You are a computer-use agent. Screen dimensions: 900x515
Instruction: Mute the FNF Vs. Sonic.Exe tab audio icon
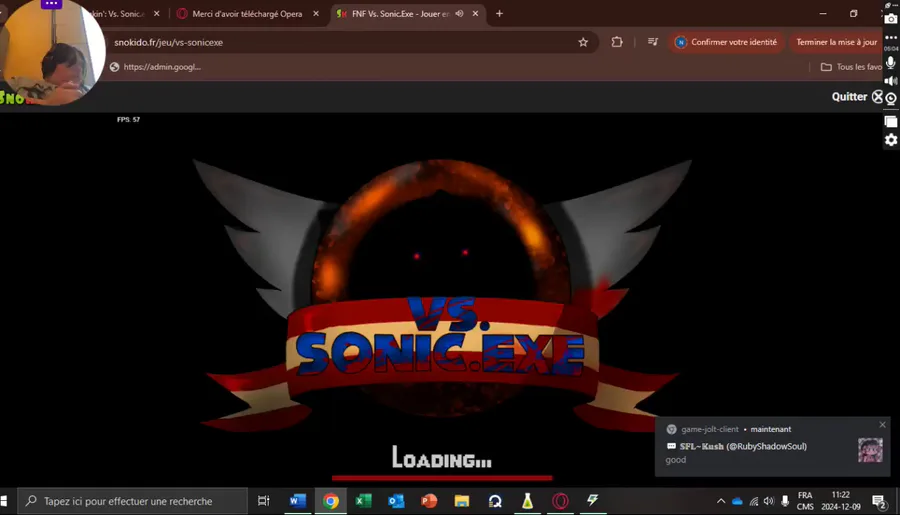pyautogui.click(x=459, y=13)
